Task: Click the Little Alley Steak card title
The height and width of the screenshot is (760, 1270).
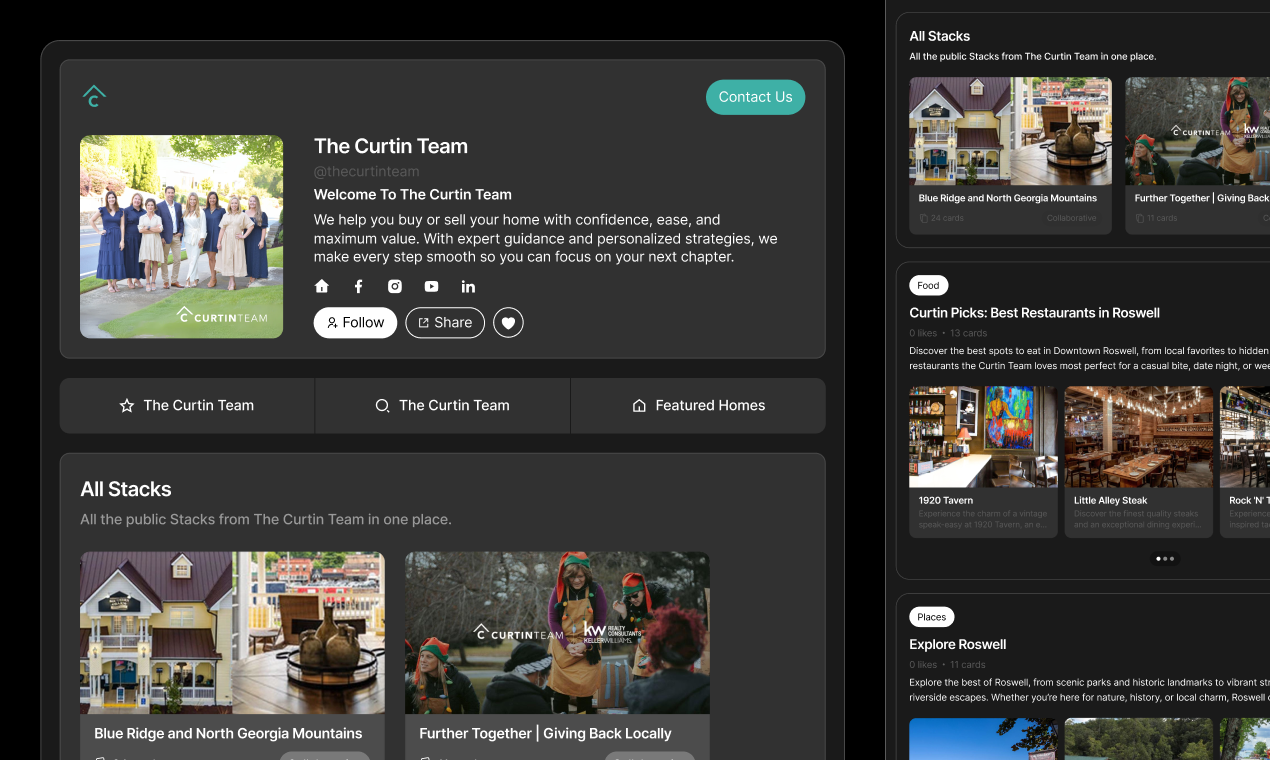Action: click(1110, 500)
